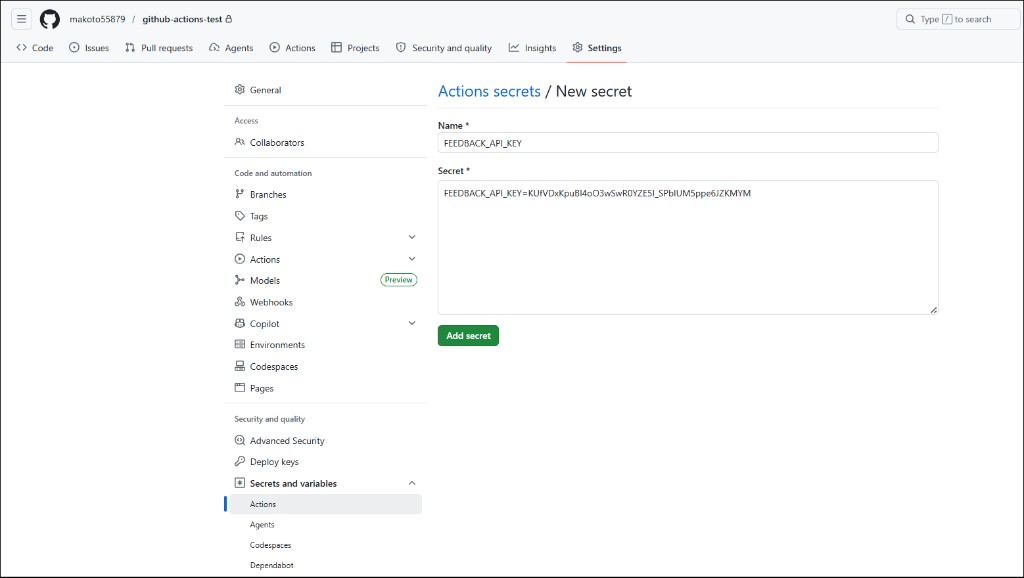This screenshot has height=578, width=1024.
Task: Switch to the Pull requests tab
Action: (159, 48)
